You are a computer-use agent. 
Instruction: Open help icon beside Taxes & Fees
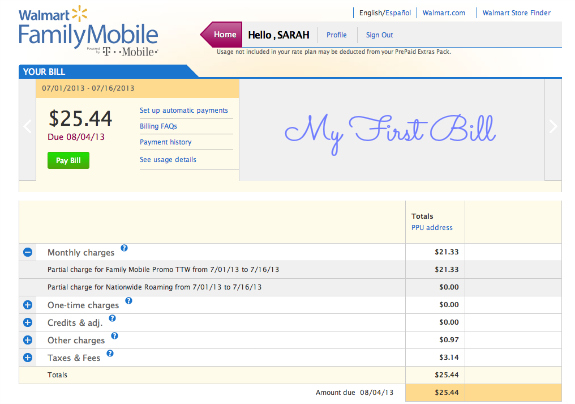(x=110, y=353)
